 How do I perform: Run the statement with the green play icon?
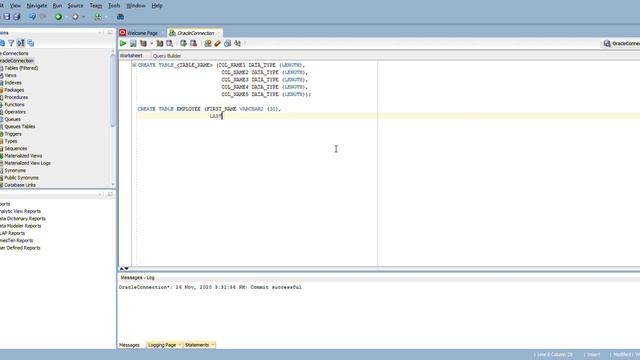click(123, 43)
